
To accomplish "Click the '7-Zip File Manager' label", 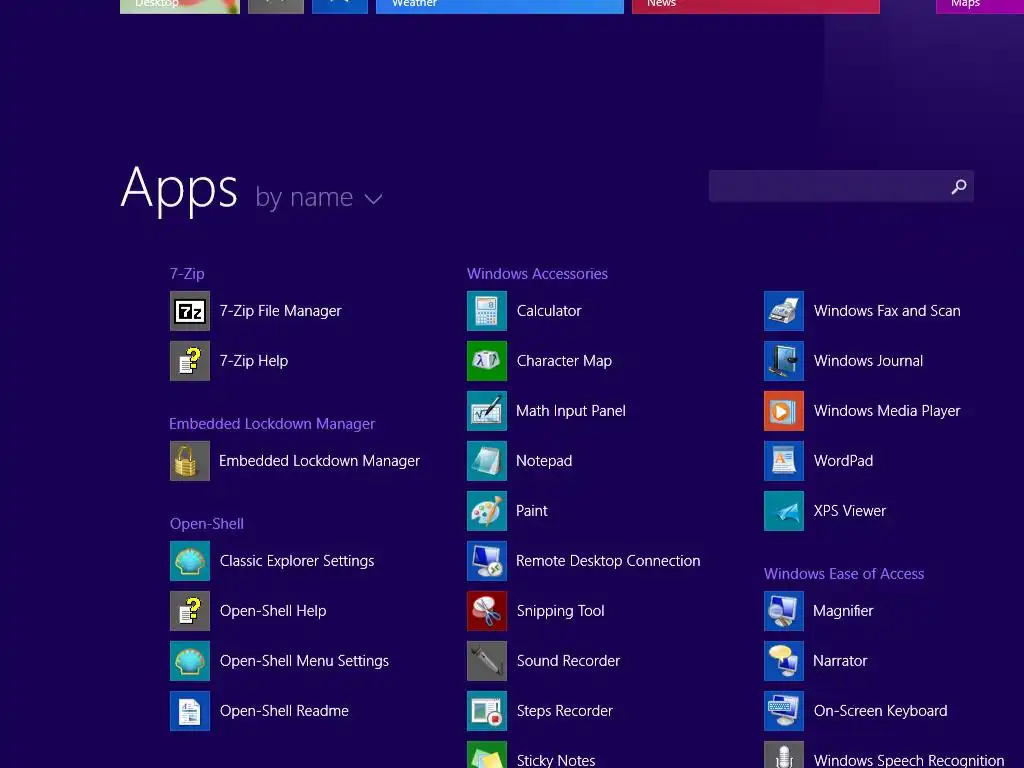I will 280,311.
